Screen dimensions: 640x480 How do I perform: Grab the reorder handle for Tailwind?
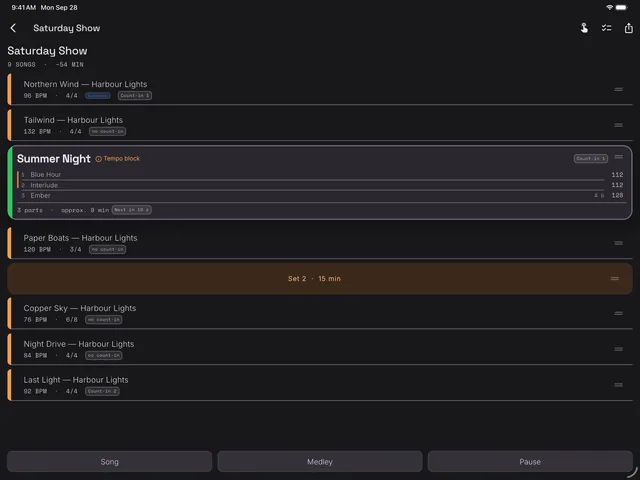tap(618, 125)
